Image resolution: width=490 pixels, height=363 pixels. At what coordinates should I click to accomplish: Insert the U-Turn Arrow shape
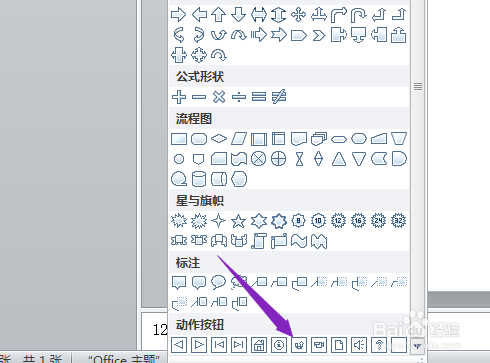[x=359, y=15]
